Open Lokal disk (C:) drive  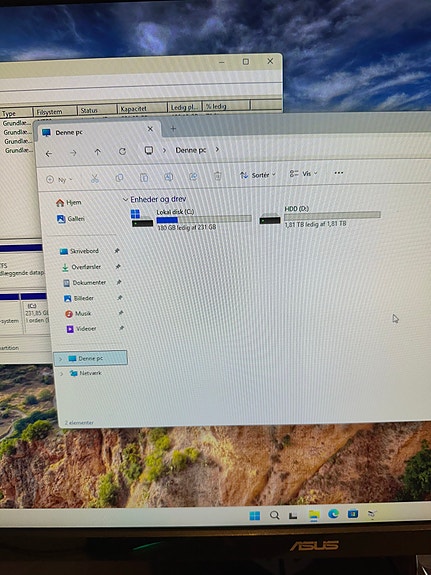pos(191,219)
